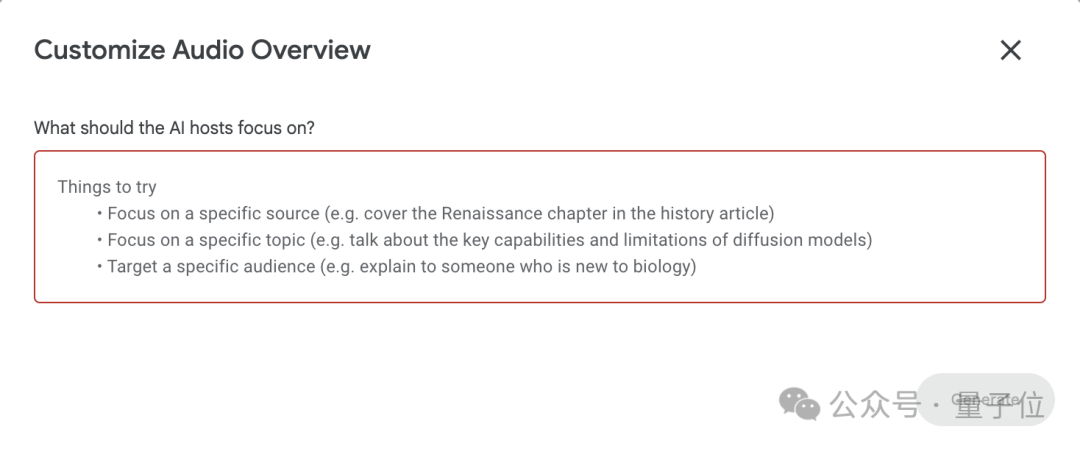This screenshot has height=449, width=1080.
Task: Click the 'Things to try' placeholder text
Action: point(107,187)
